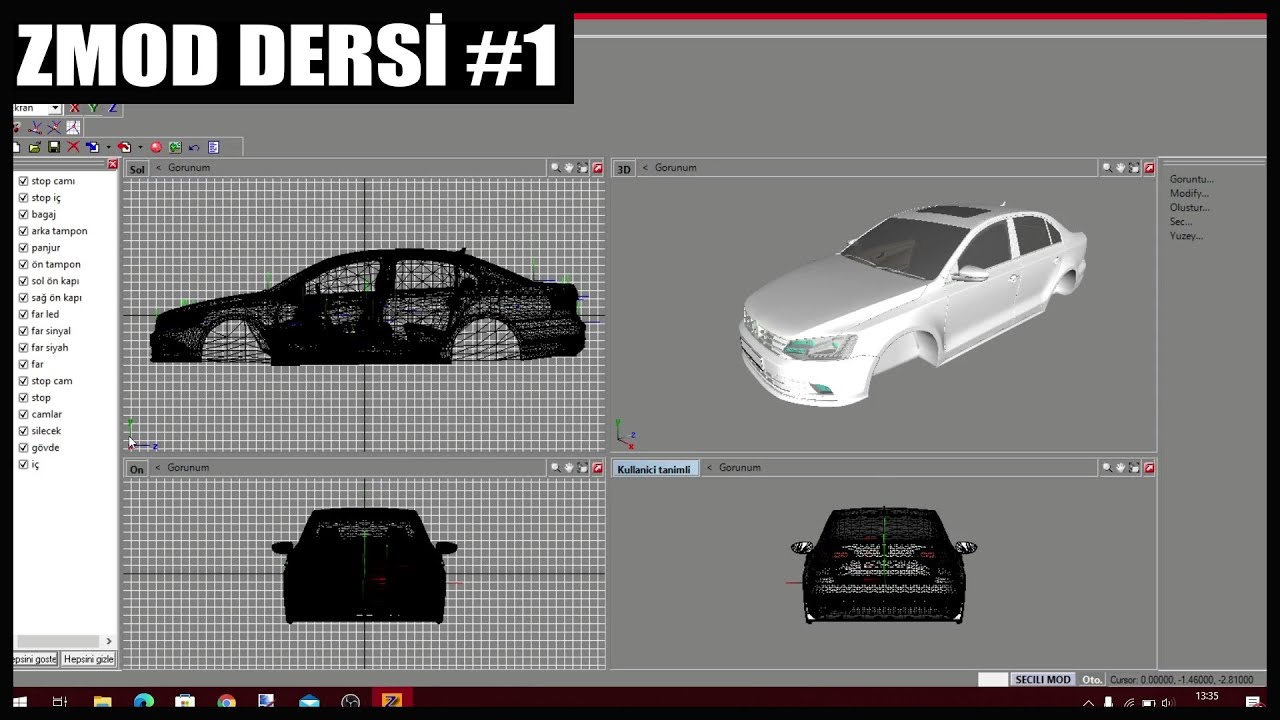The width and height of the screenshot is (1280, 720).
Task: Uncheck the 'far led' object checkbox
Action: pos(23,314)
